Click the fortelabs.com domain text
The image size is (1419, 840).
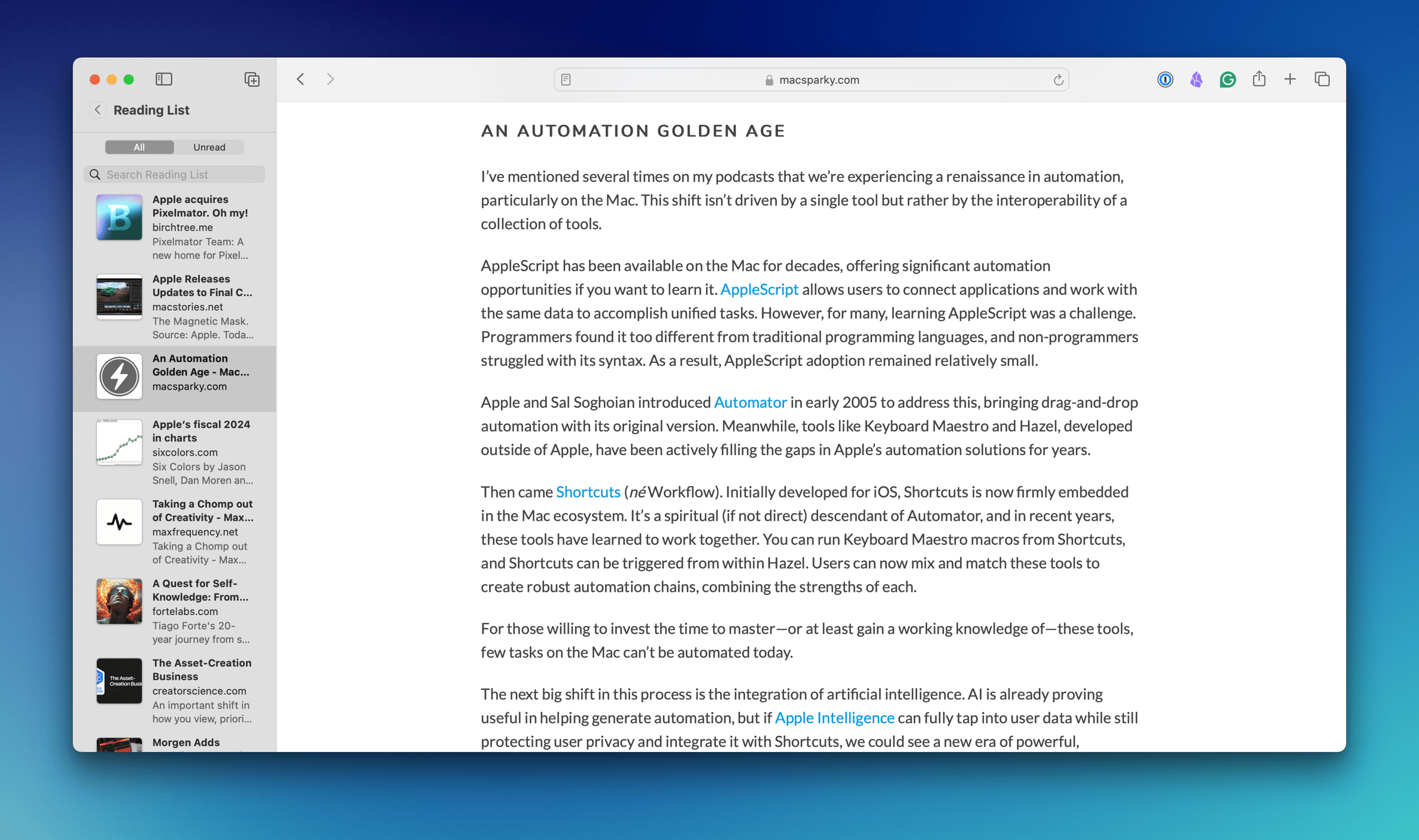click(185, 611)
